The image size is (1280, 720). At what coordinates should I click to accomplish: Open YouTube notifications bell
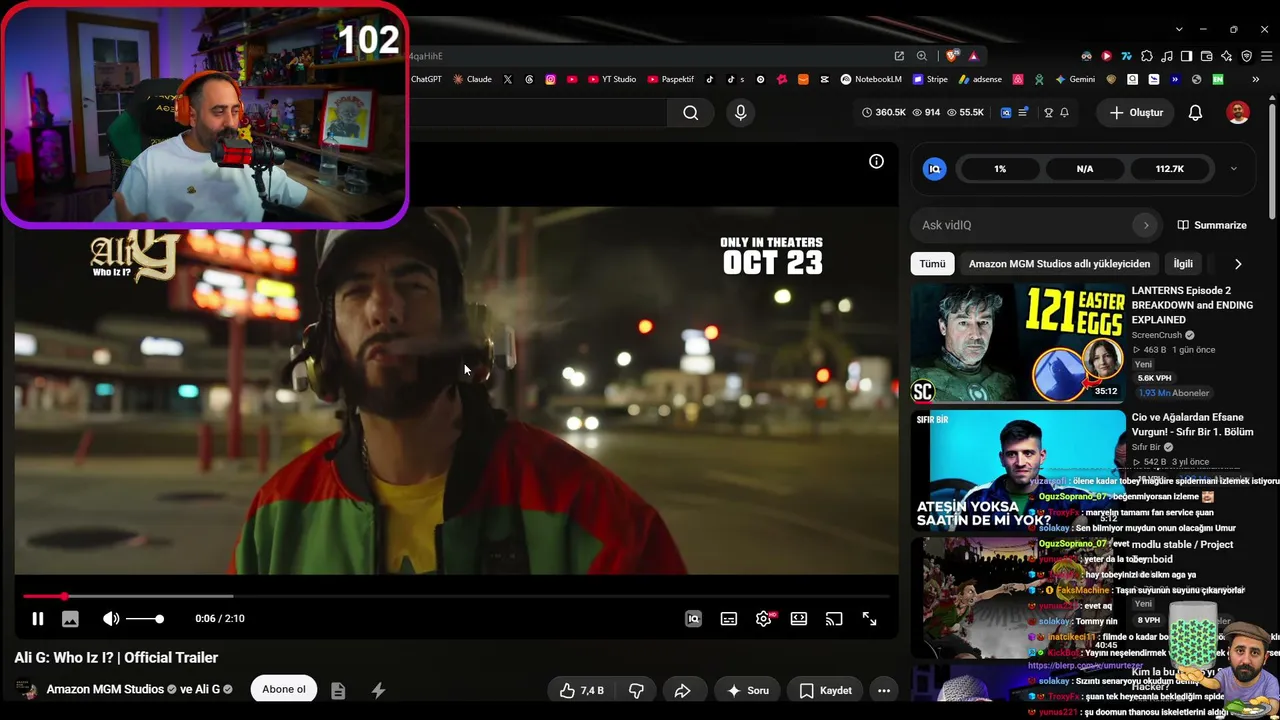pos(1195,113)
